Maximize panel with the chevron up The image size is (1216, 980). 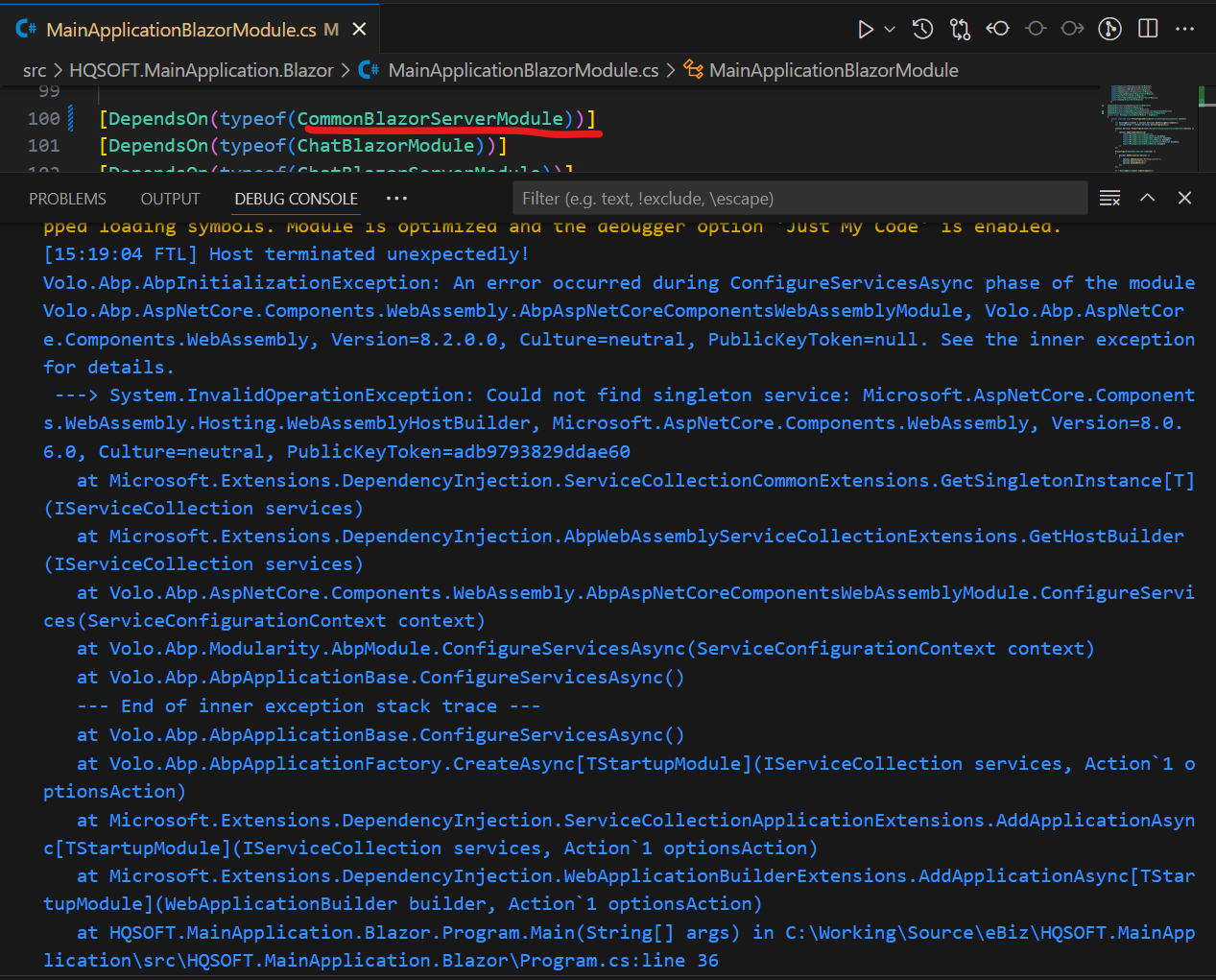pos(1147,198)
